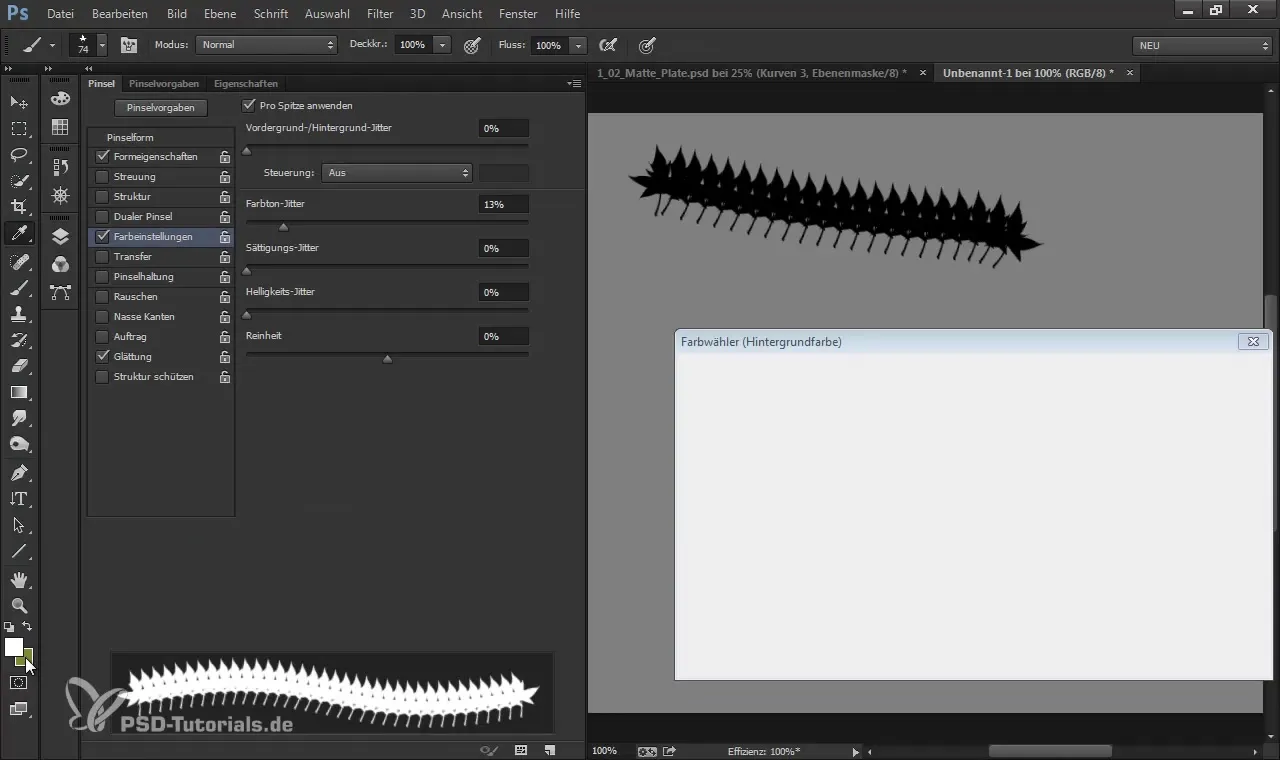Toggle the brush panel icon in options bar
Image resolution: width=1280 pixels, height=760 pixels.
[x=129, y=45]
